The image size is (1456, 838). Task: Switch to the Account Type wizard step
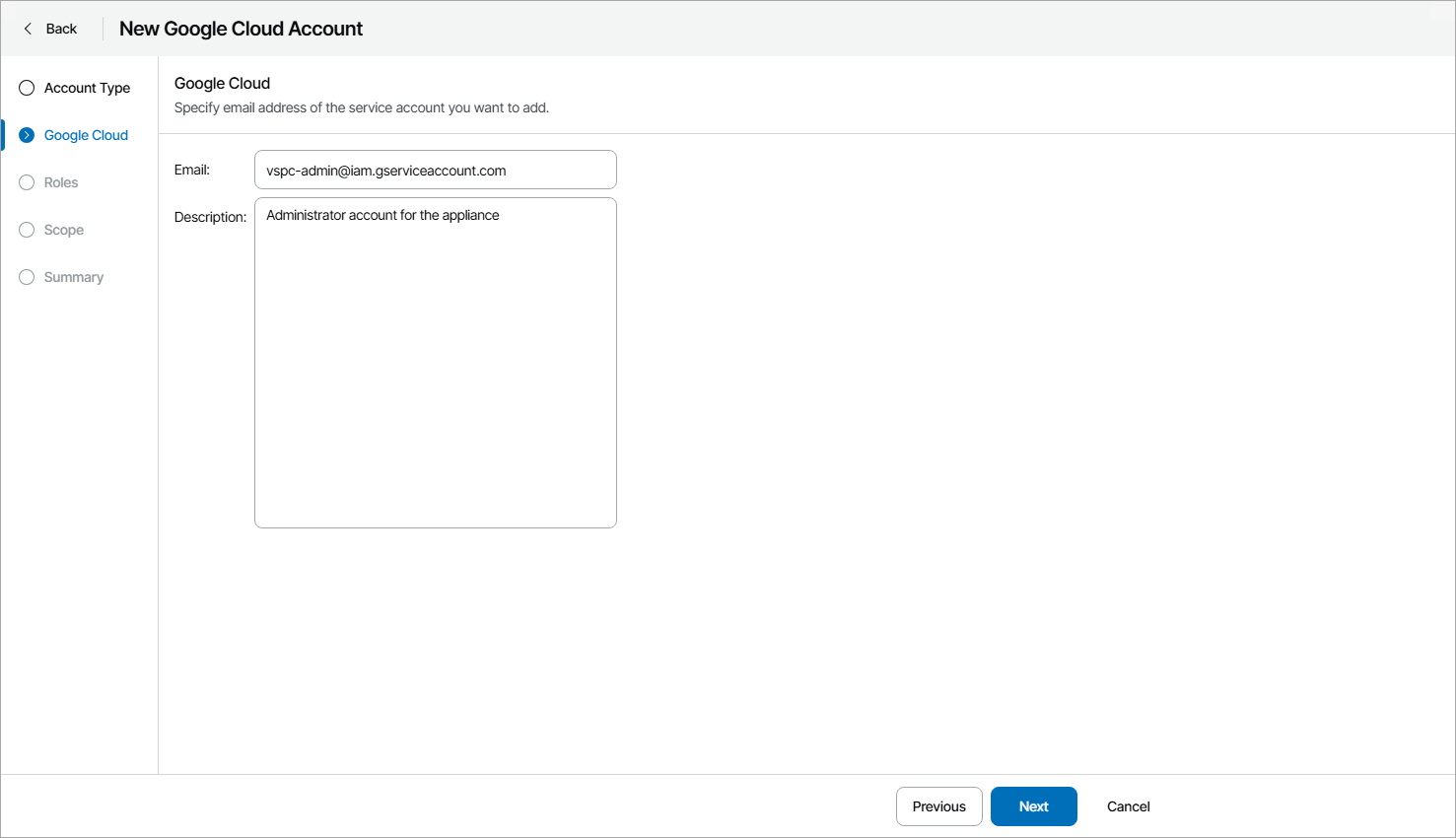point(87,88)
